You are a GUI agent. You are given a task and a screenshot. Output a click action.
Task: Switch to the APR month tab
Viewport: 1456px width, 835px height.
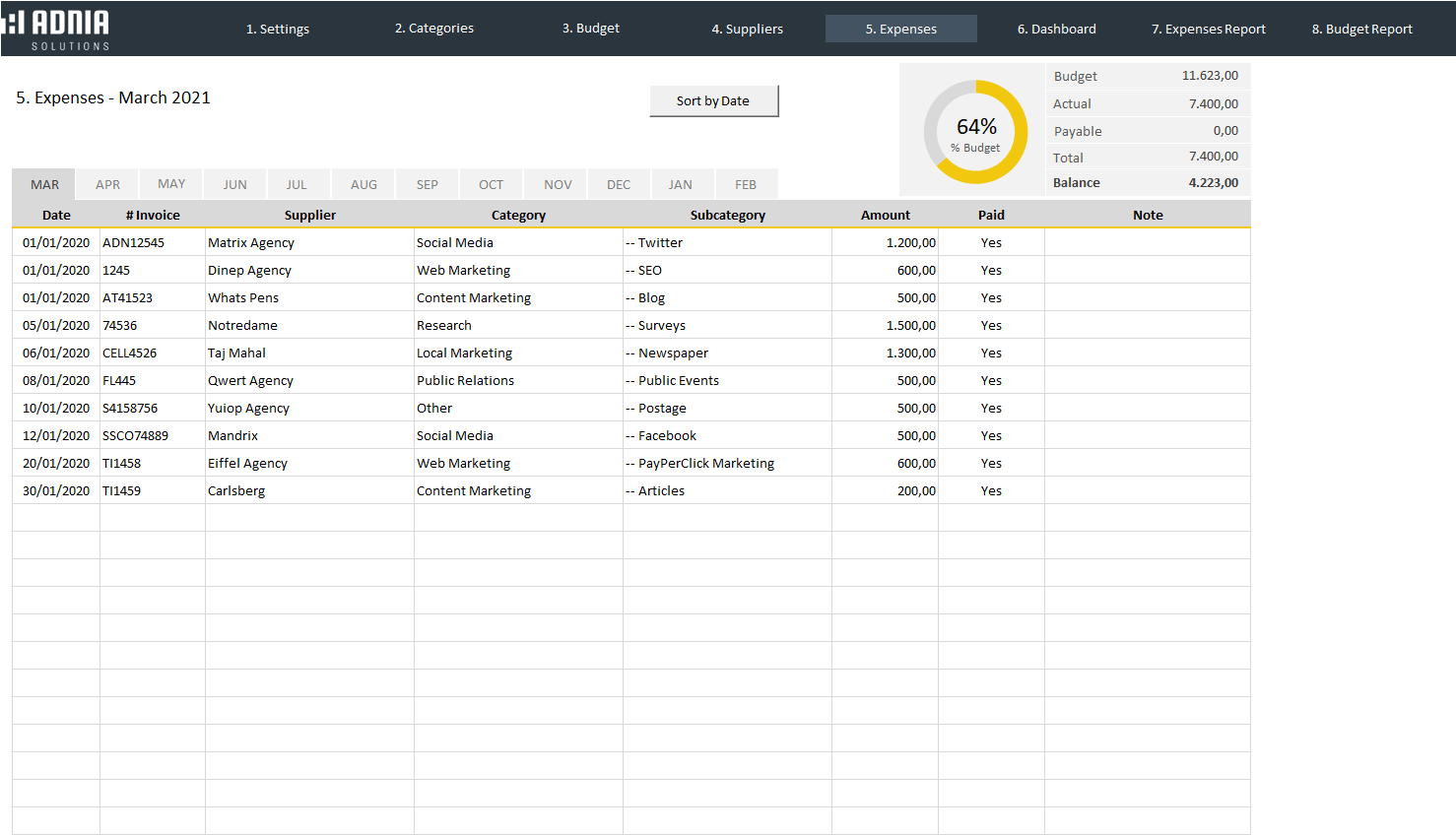coord(108,184)
